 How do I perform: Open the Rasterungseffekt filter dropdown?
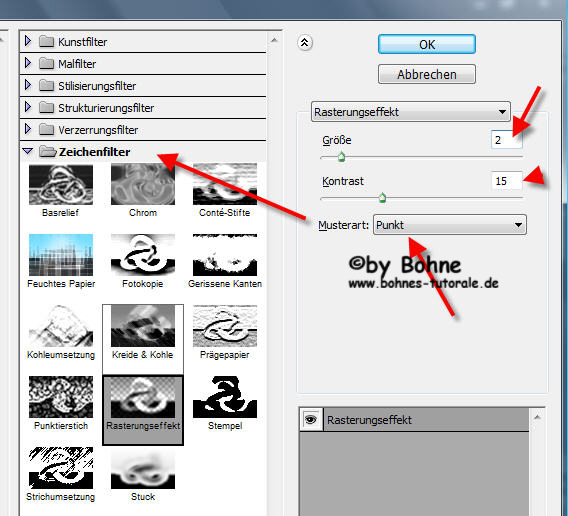pyautogui.click(x=411, y=112)
